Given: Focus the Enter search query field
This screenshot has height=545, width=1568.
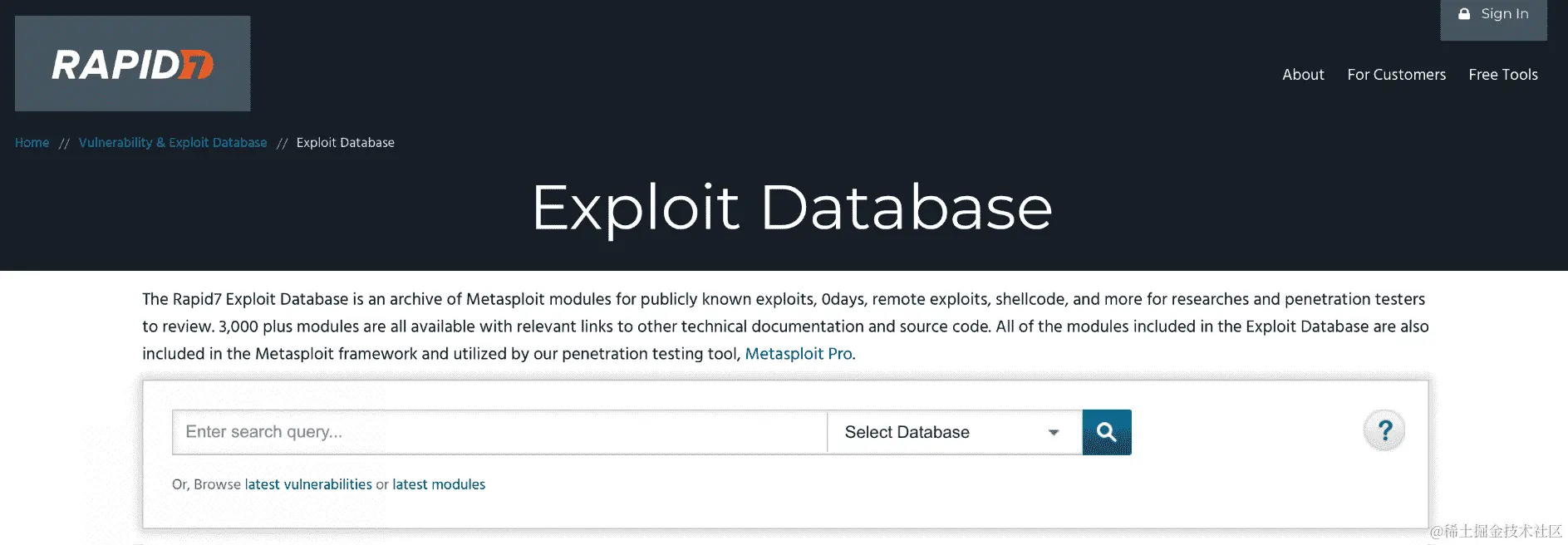Looking at the screenshot, I should (x=499, y=432).
